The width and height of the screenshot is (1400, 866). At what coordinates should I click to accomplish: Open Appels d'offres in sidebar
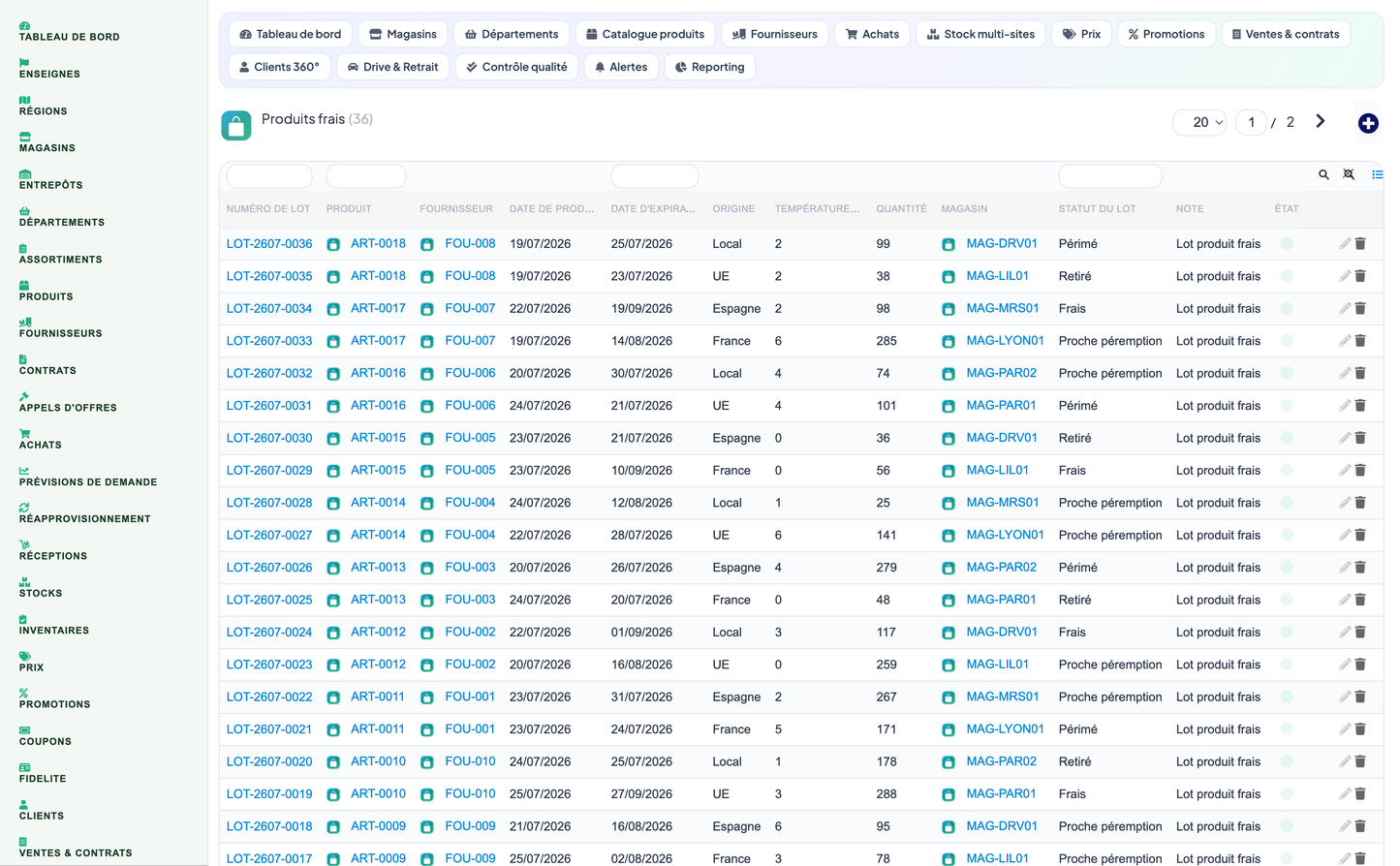click(x=68, y=403)
